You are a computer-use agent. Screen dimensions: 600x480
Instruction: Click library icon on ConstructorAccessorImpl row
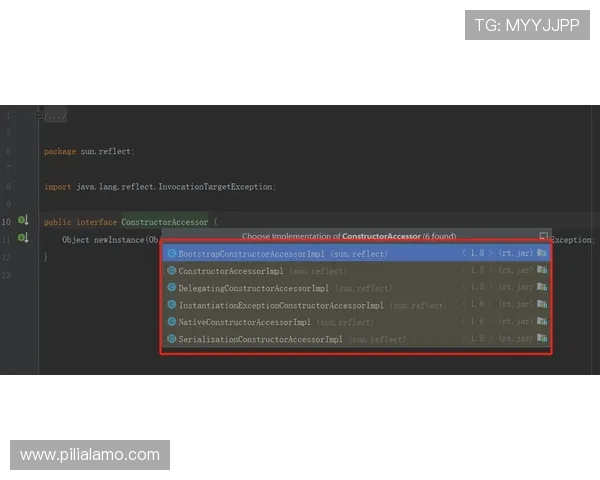point(542,269)
